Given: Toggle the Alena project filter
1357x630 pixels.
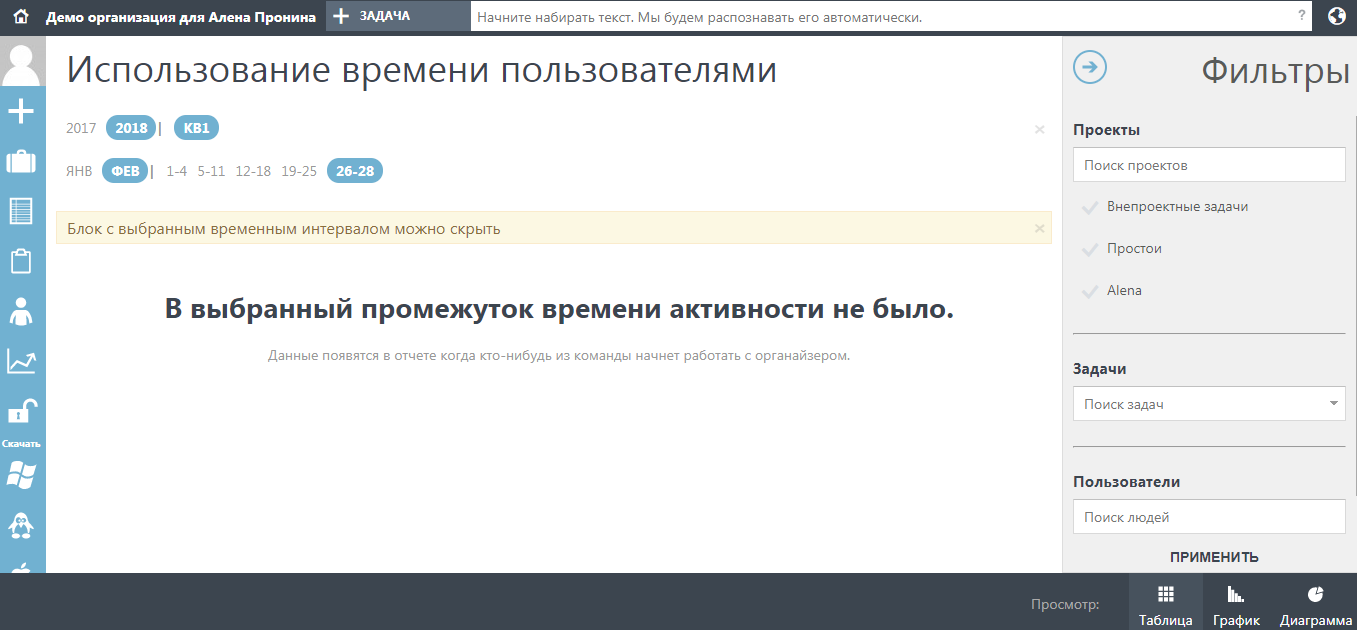Looking at the screenshot, I should coord(1112,291).
